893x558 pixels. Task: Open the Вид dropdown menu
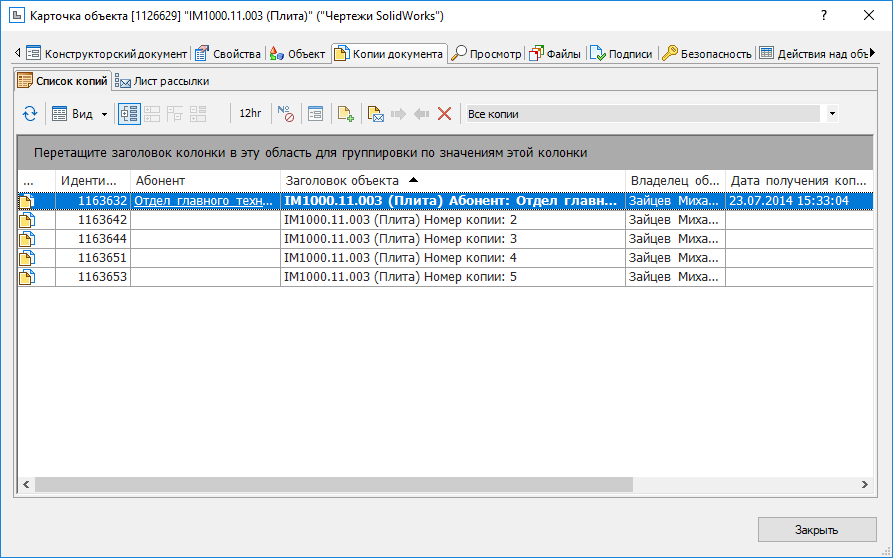tap(80, 114)
